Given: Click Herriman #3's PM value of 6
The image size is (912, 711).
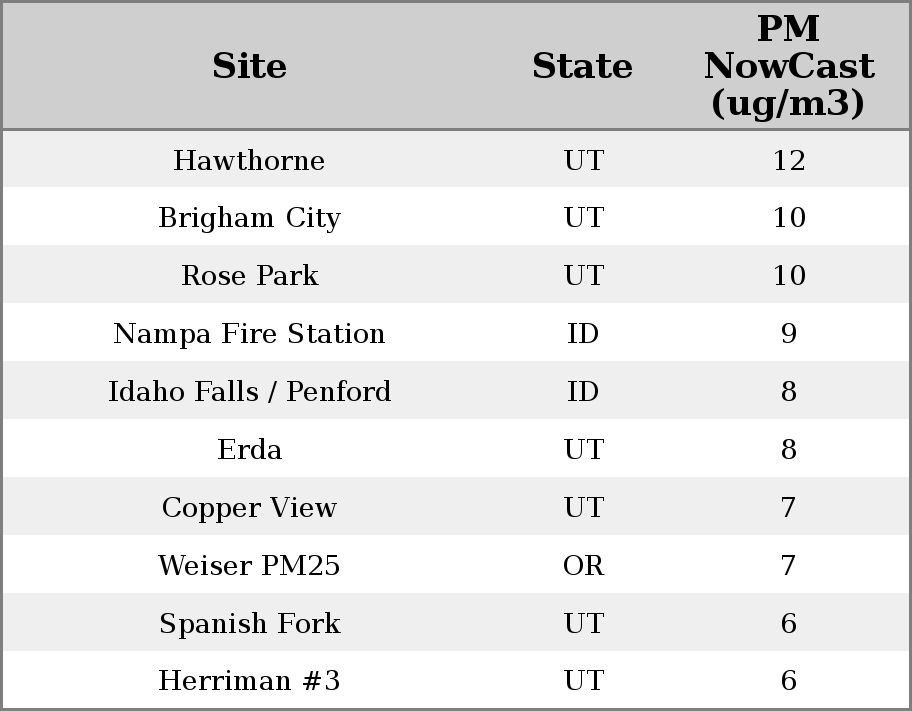Looking at the screenshot, I should (788, 681).
